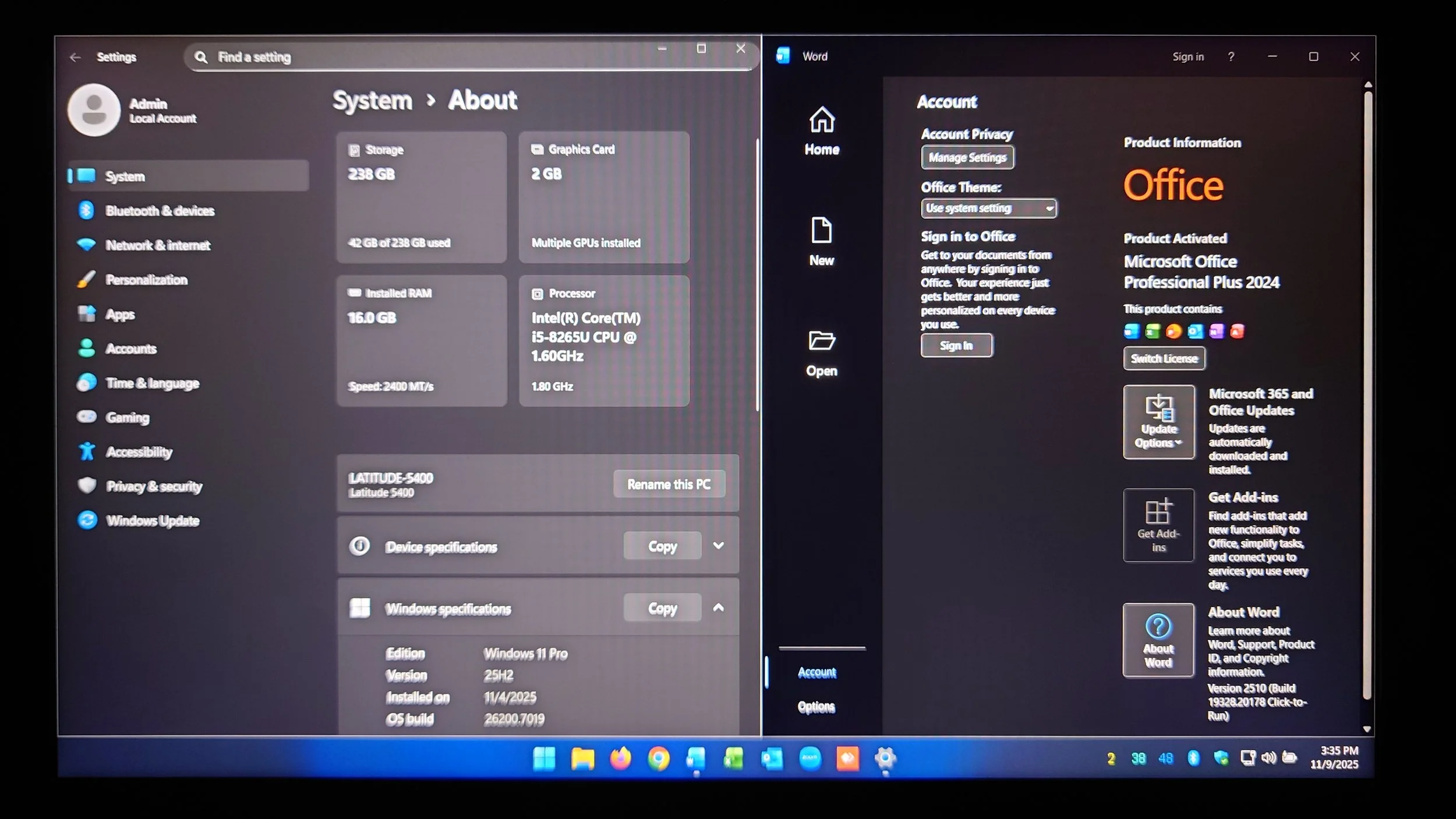Viewport: 1456px width, 819px height.
Task: Click Manage Settings under Account Privacy
Action: click(967, 157)
